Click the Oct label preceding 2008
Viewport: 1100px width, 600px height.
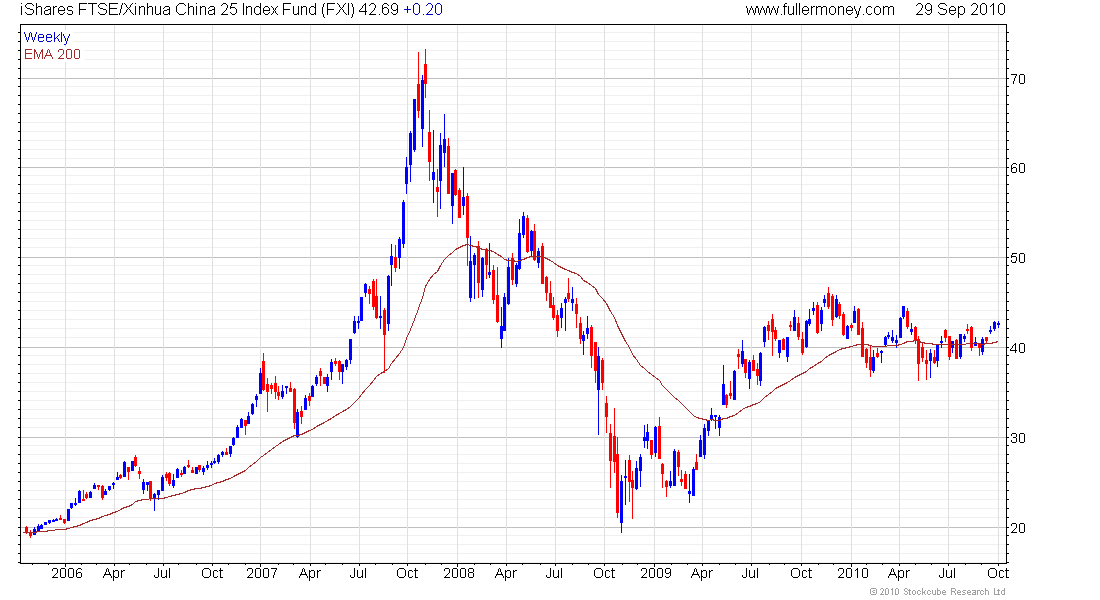407,573
